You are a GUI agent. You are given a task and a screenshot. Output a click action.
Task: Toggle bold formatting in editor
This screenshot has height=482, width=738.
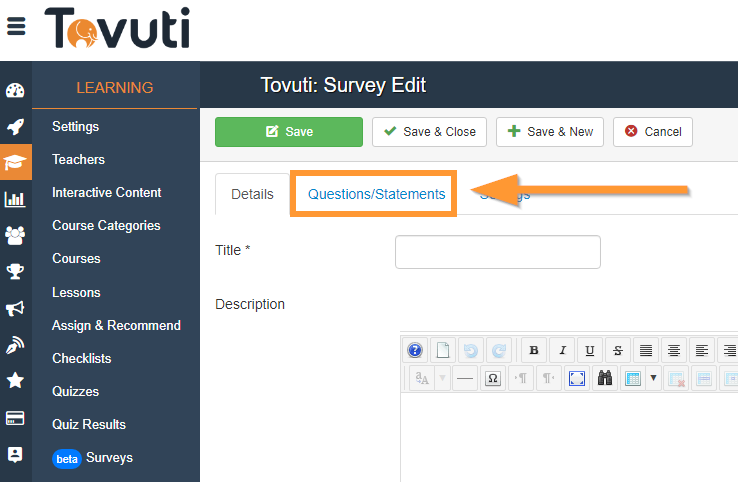coord(534,350)
